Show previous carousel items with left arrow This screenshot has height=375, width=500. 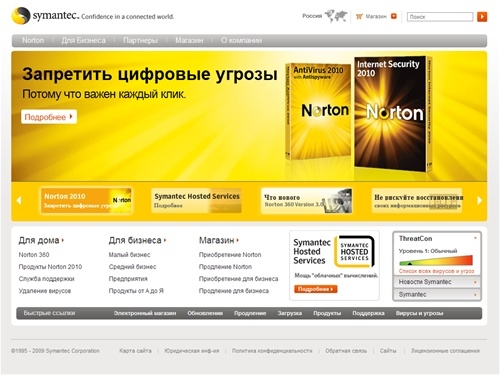(x=19, y=200)
